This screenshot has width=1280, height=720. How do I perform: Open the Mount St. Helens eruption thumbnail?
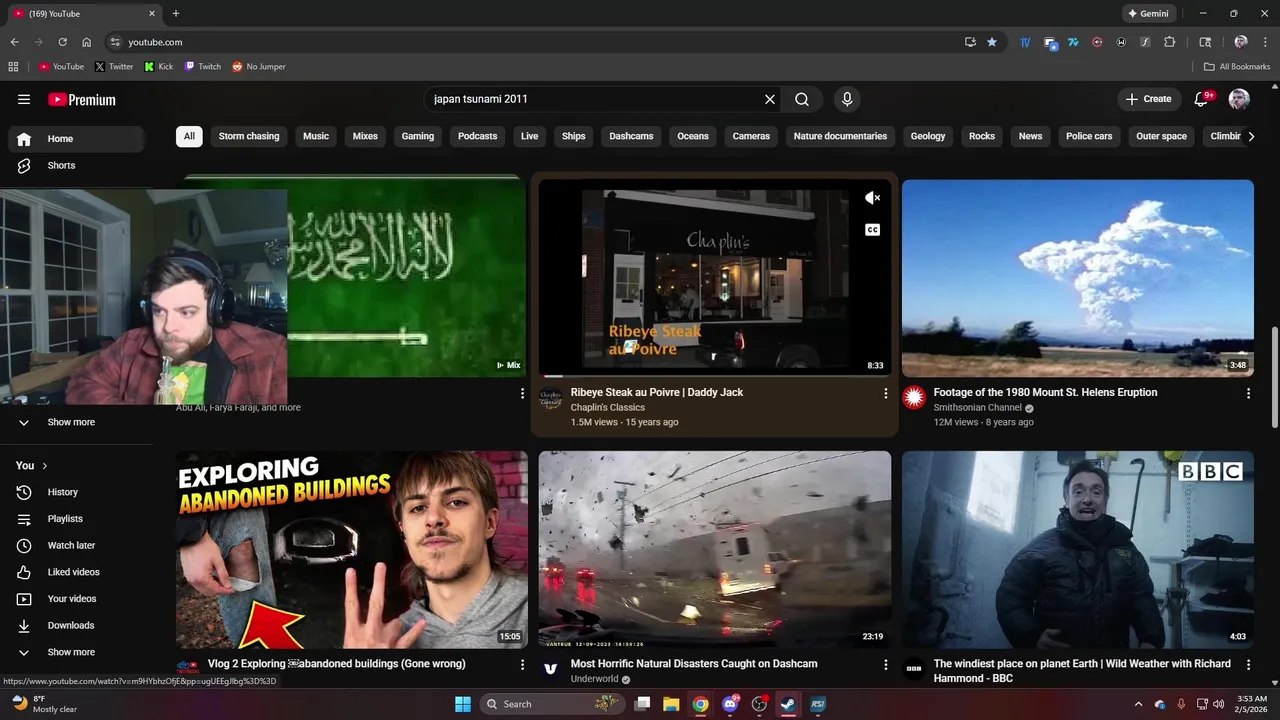tap(1078, 278)
